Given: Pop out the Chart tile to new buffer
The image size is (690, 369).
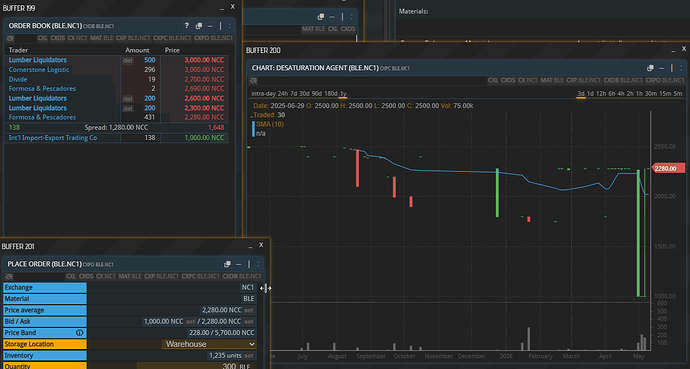Looking at the screenshot, I should [x=650, y=68].
